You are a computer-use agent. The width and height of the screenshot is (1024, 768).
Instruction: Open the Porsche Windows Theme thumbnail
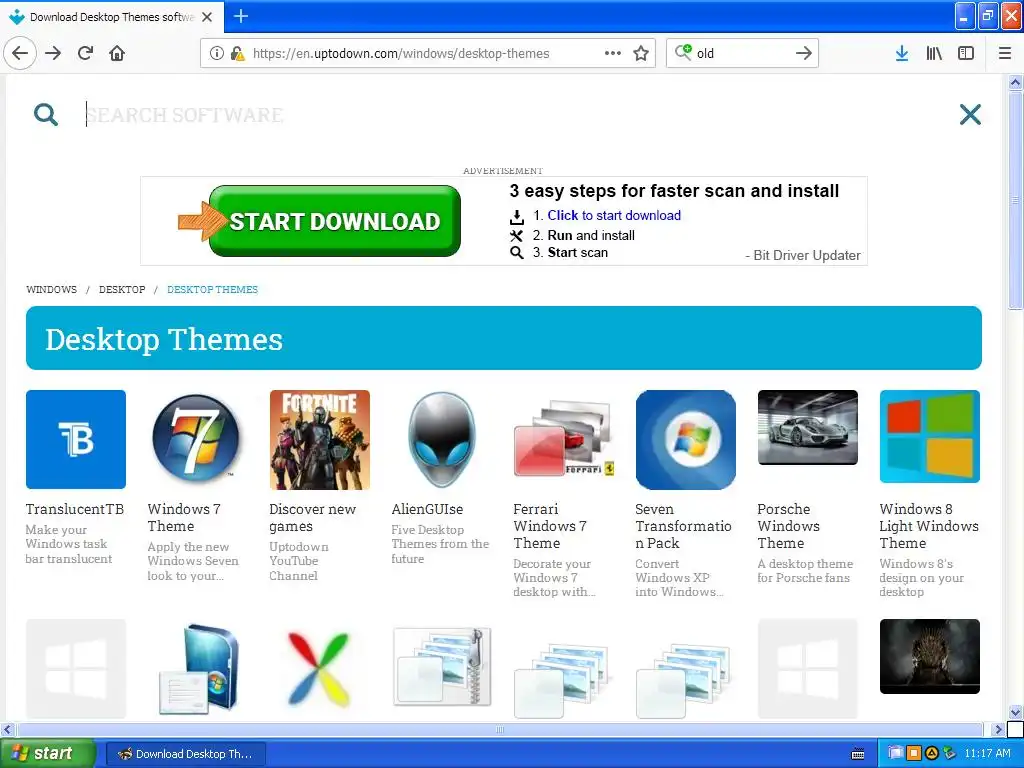point(808,427)
